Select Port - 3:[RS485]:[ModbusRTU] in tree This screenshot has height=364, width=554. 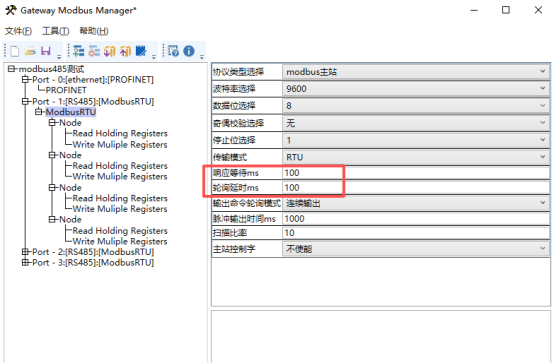(93, 263)
